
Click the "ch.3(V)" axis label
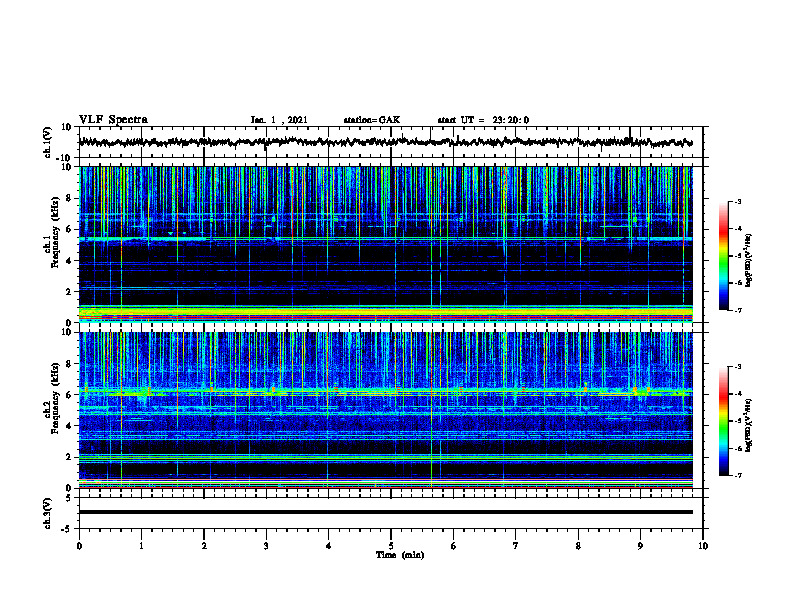tap(48, 513)
